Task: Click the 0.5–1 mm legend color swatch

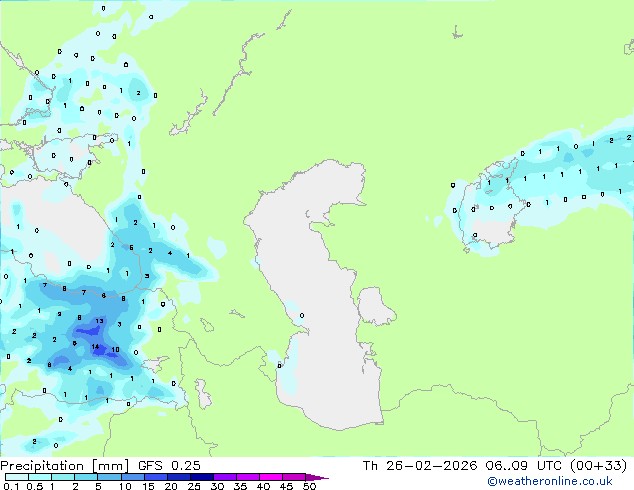Action: coord(40,477)
